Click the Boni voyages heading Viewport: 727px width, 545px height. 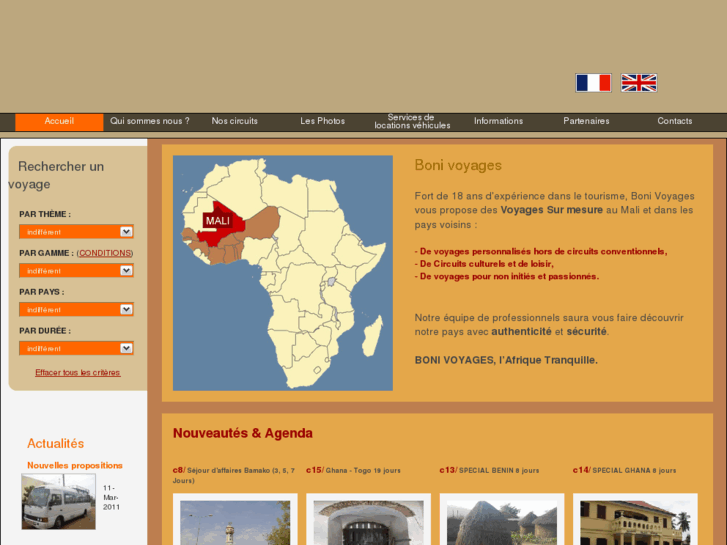coord(458,165)
